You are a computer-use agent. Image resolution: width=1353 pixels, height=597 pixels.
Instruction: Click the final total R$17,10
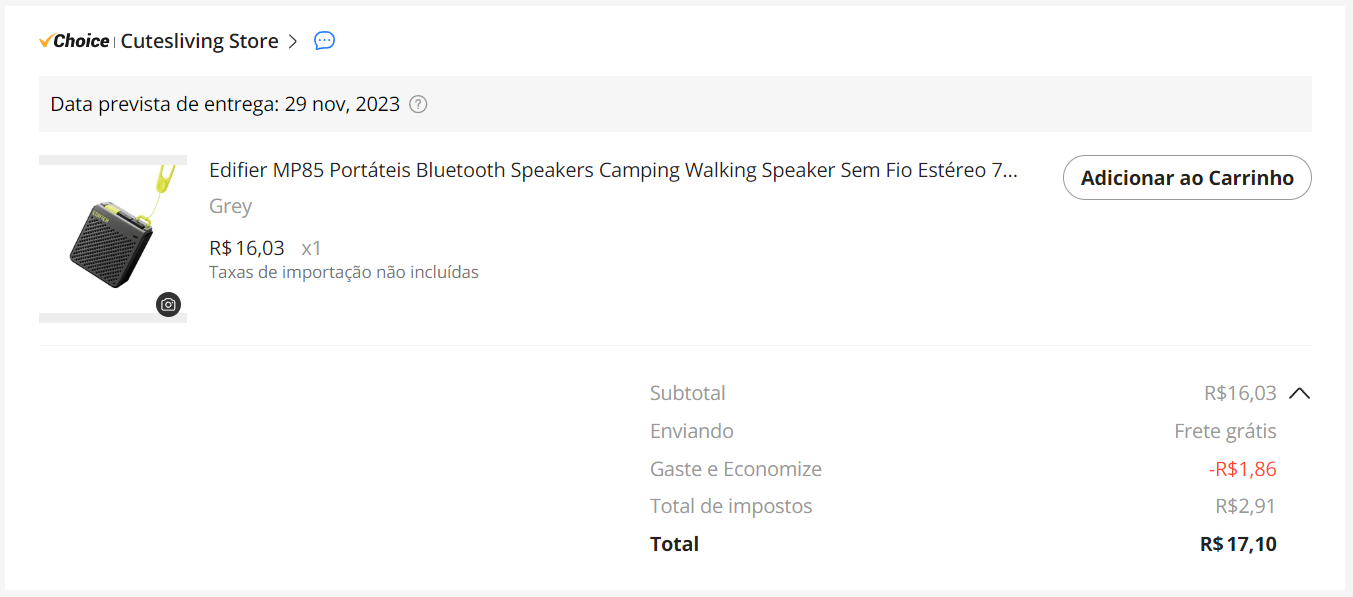click(1238, 544)
